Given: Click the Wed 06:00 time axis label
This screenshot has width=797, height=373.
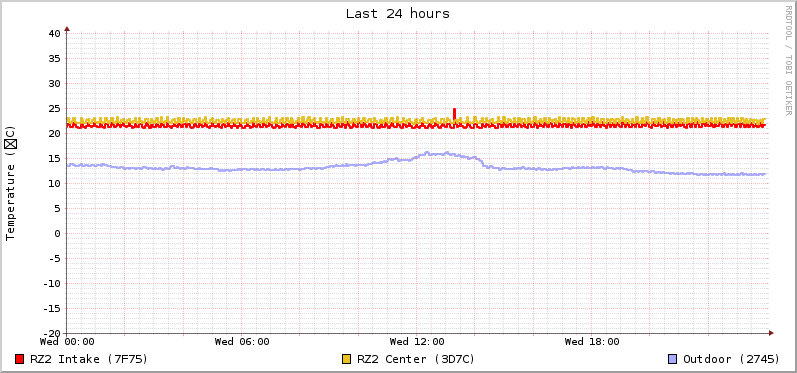Looking at the screenshot, I should pos(242,341).
